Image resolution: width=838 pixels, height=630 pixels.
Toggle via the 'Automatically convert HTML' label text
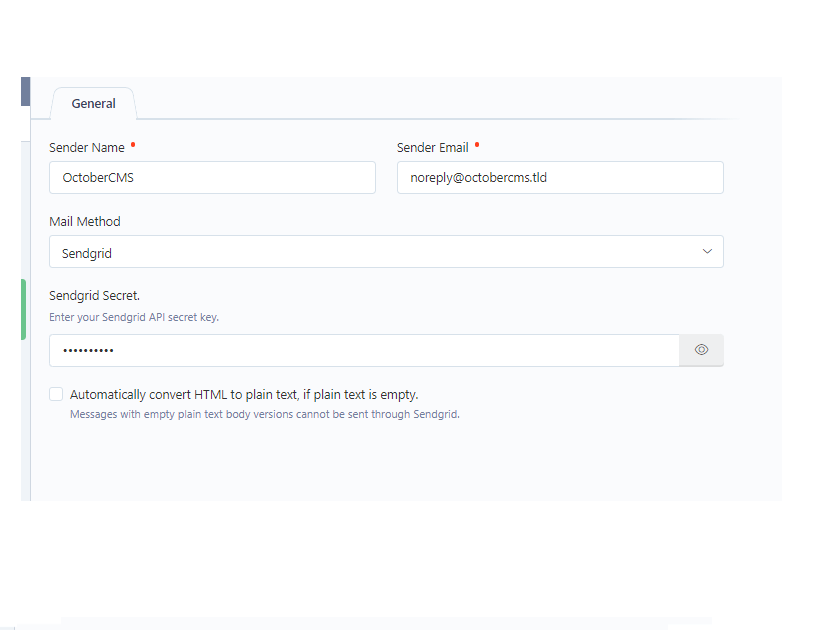(244, 395)
